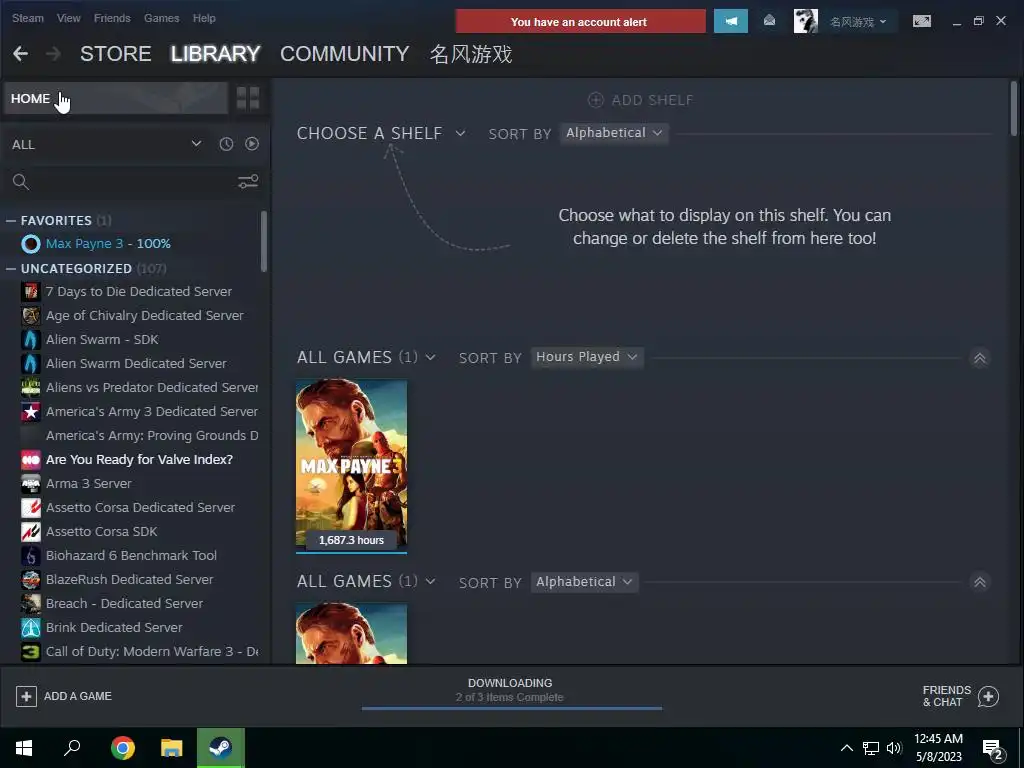The height and width of the screenshot is (768, 1024).
Task: Click Assetto Corsa Dedicated Server icon
Action: coord(31,507)
